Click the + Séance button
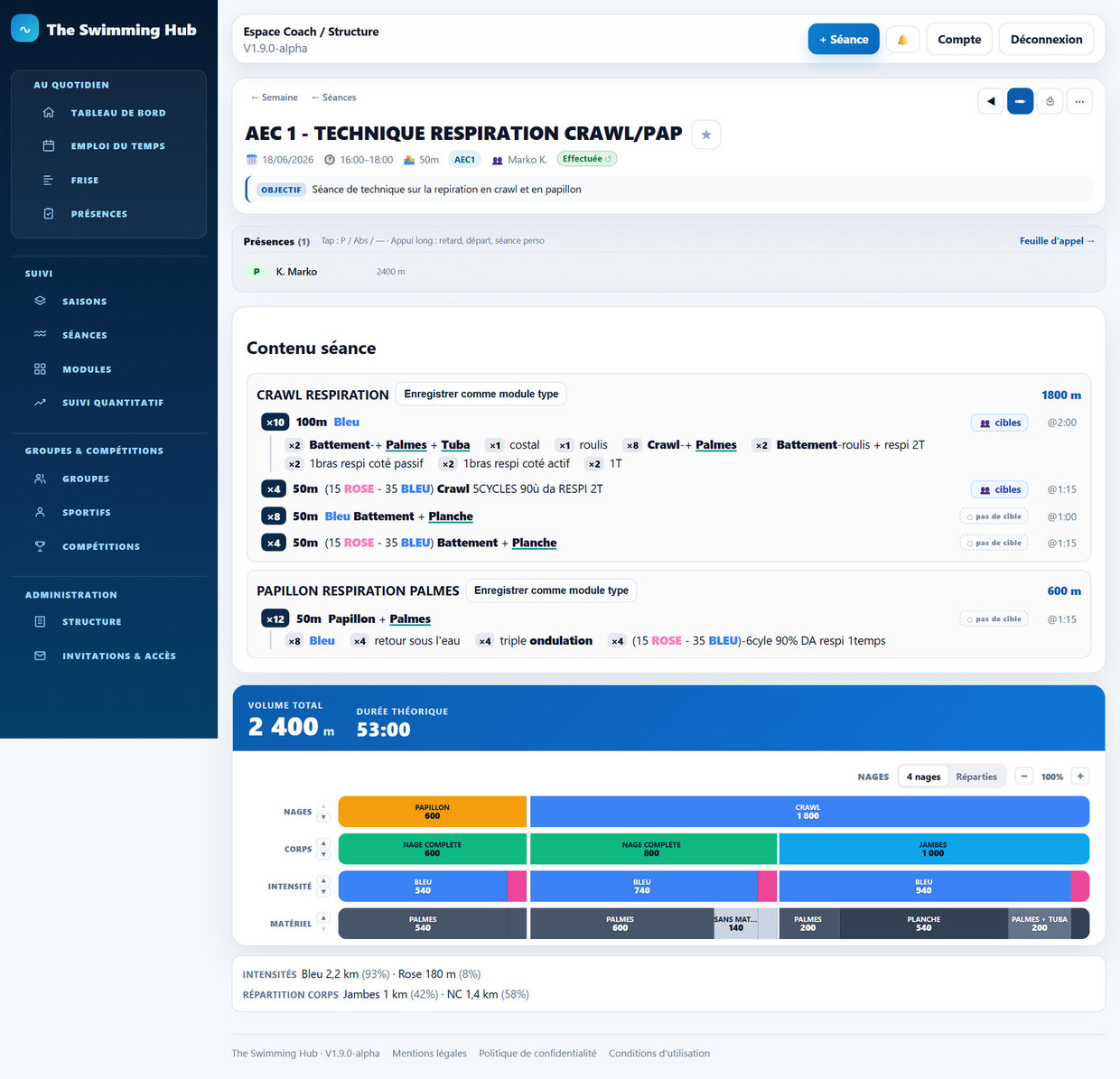The image size is (1120, 1079). (x=844, y=40)
